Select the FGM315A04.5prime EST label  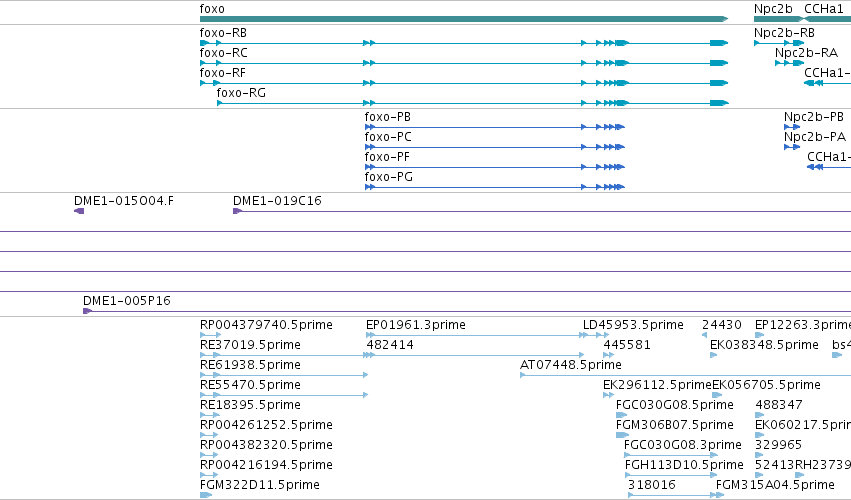pyautogui.click(x=775, y=485)
